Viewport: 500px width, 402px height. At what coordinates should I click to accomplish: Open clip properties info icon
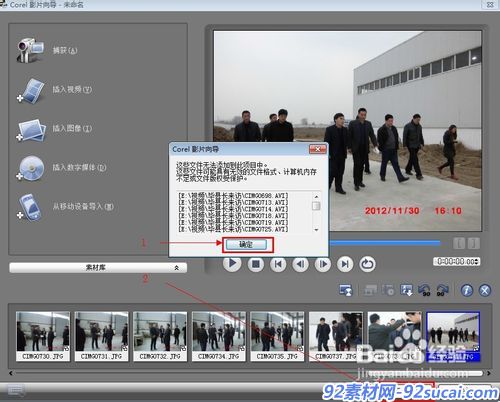click(x=467, y=290)
